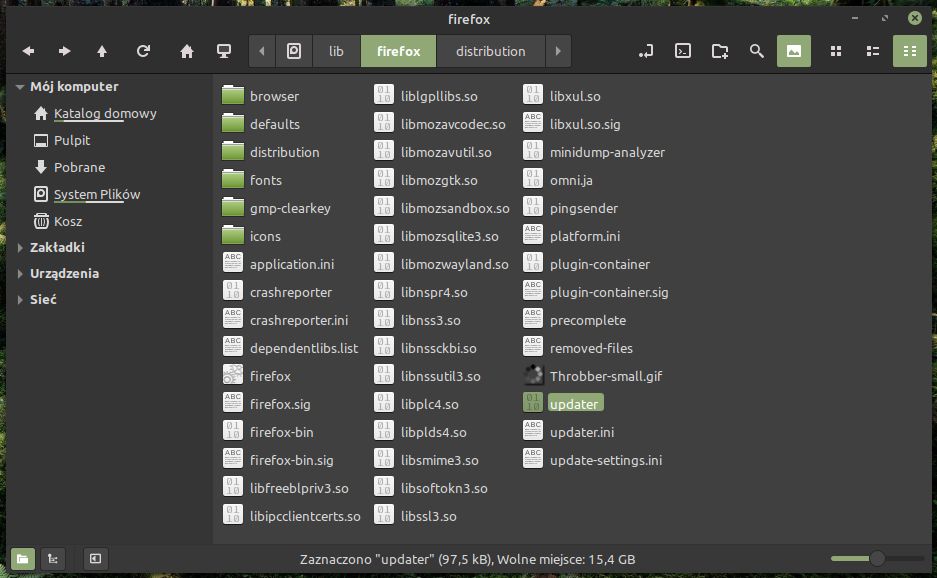This screenshot has height=578, width=937.
Task: Select the application.ini file
Action: (x=278, y=264)
